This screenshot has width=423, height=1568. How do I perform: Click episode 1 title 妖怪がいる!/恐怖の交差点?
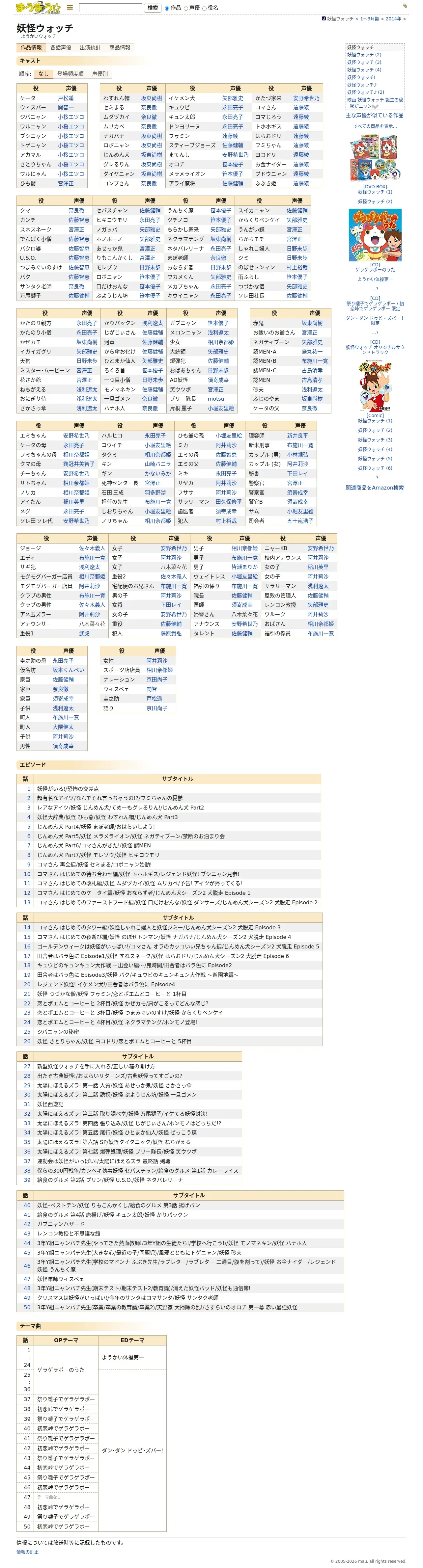(x=68, y=789)
